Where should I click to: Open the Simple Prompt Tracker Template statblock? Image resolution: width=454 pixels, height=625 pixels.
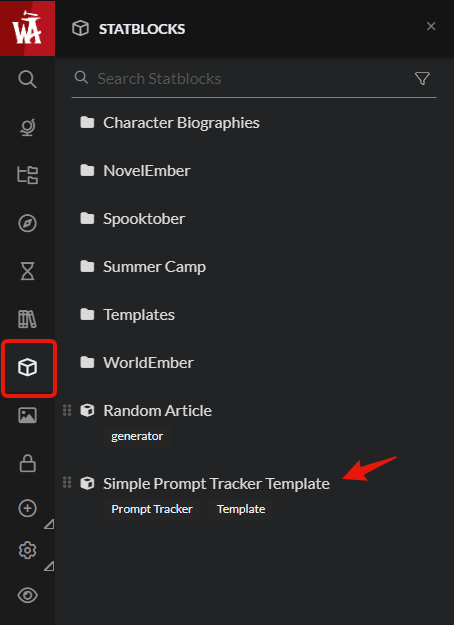coord(216,484)
